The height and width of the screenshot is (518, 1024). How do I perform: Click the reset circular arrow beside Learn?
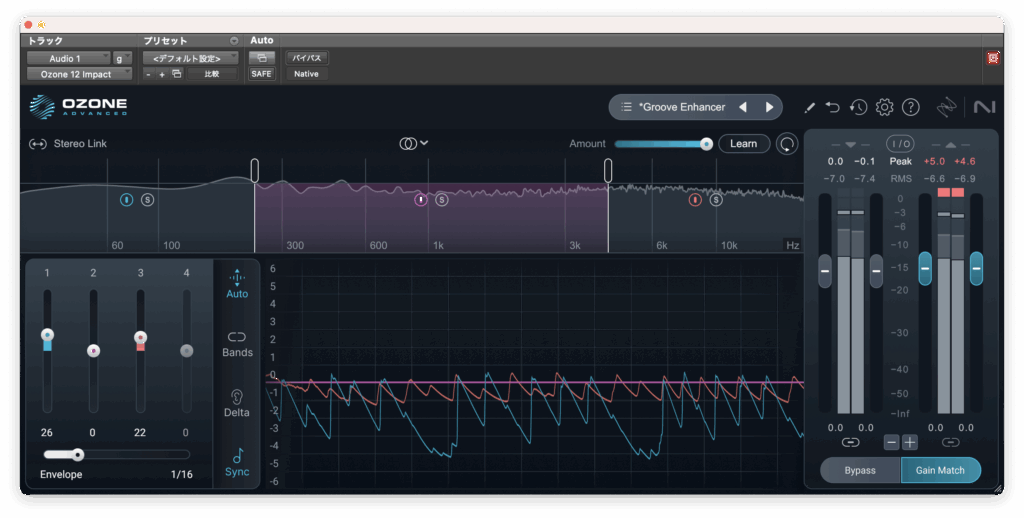(x=788, y=144)
